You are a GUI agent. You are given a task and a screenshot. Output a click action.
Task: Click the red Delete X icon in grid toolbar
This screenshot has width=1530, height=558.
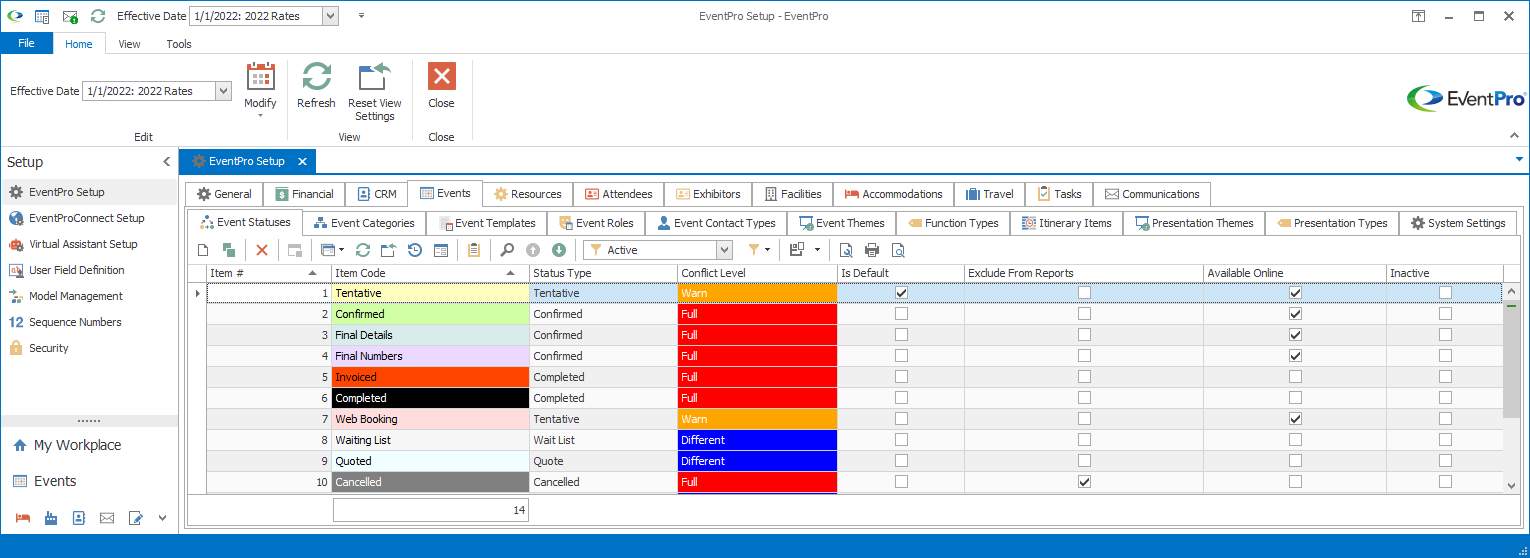tap(262, 250)
